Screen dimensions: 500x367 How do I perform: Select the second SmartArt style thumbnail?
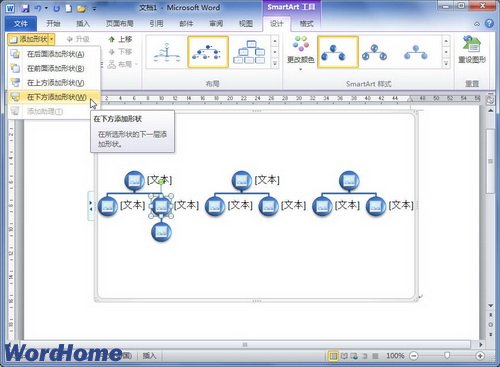(375, 52)
